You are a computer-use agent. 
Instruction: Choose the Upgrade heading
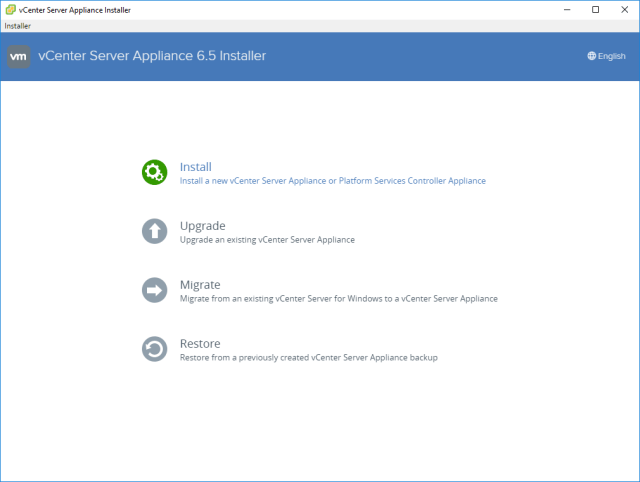pyautogui.click(x=202, y=226)
